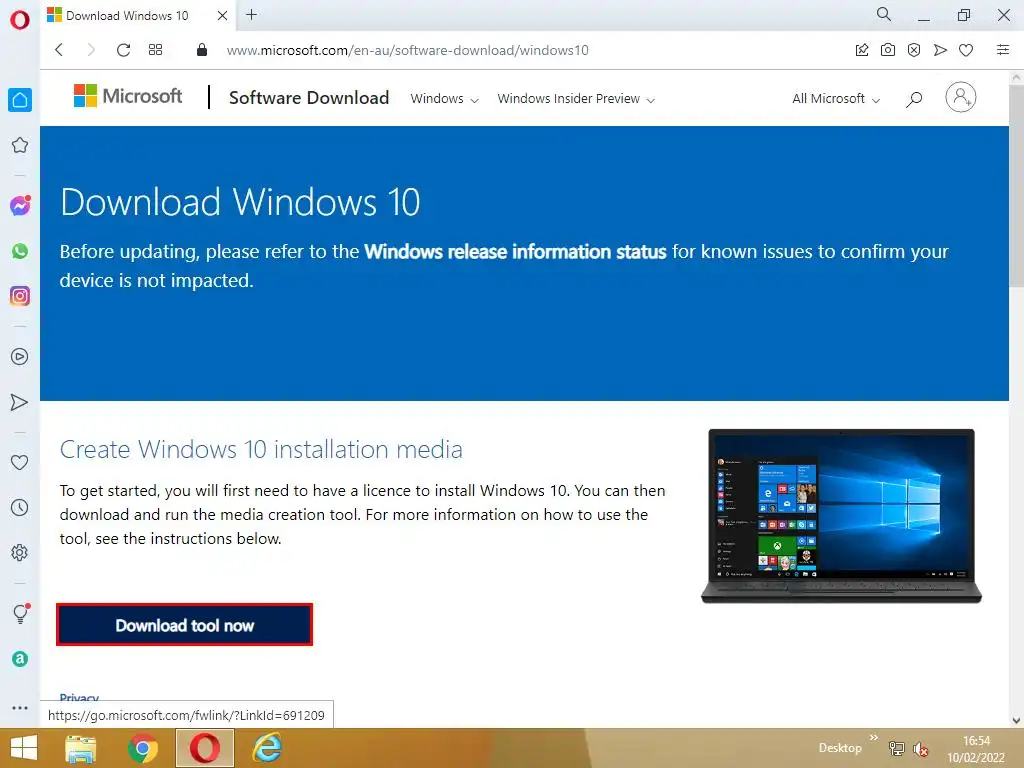This screenshot has width=1024, height=768.
Task: Open the Player icon in sidebar
Action: click(20, 357)
